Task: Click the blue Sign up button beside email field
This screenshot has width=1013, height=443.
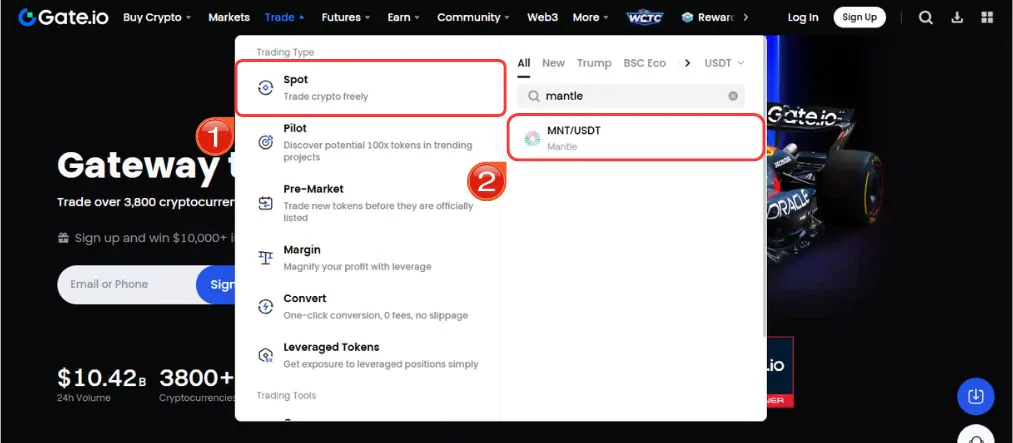Action: click(x=216, y=284)
